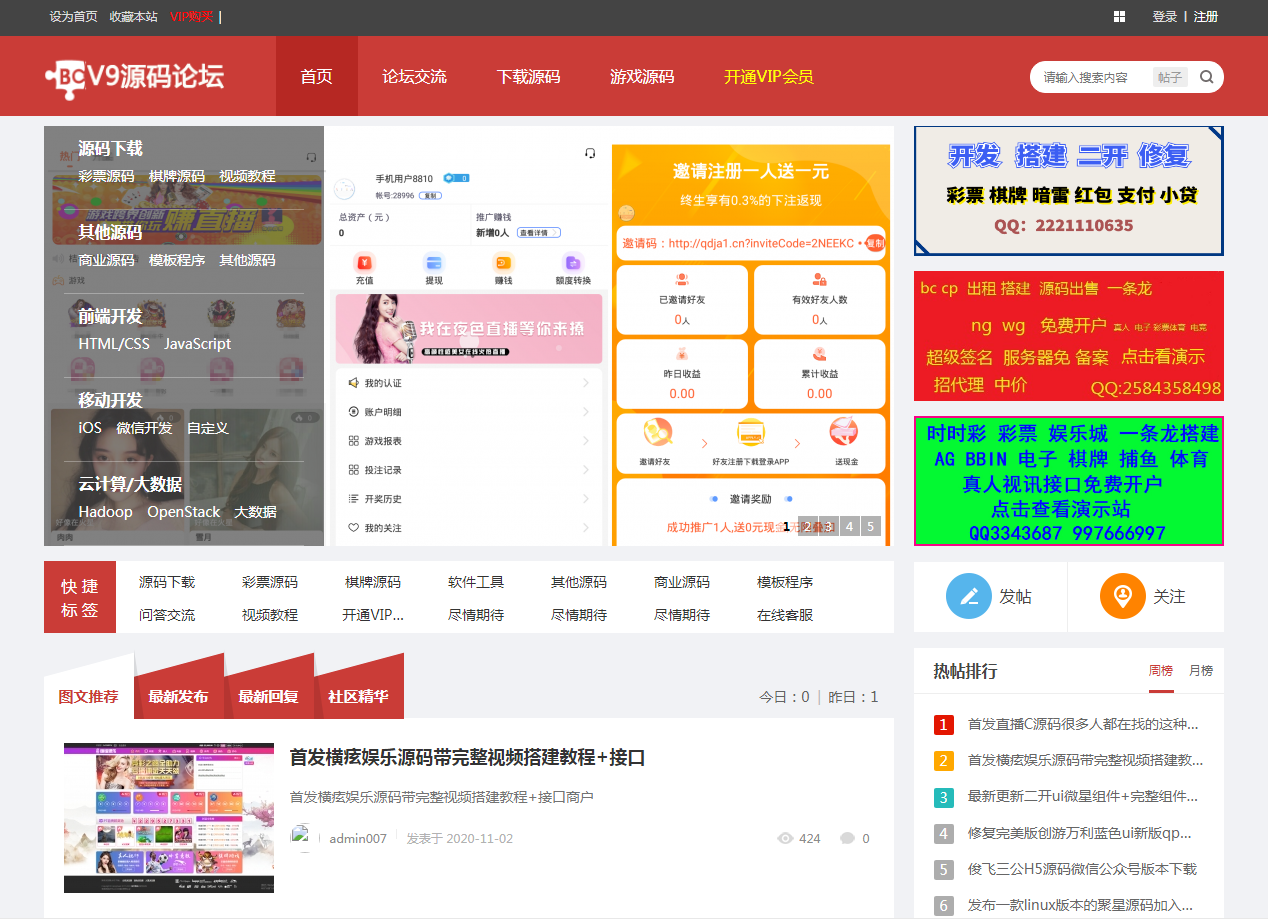The height and width of the screenshot is (920, 1268).
Task: Click the comment bubble reply icon
Action: 847,839
